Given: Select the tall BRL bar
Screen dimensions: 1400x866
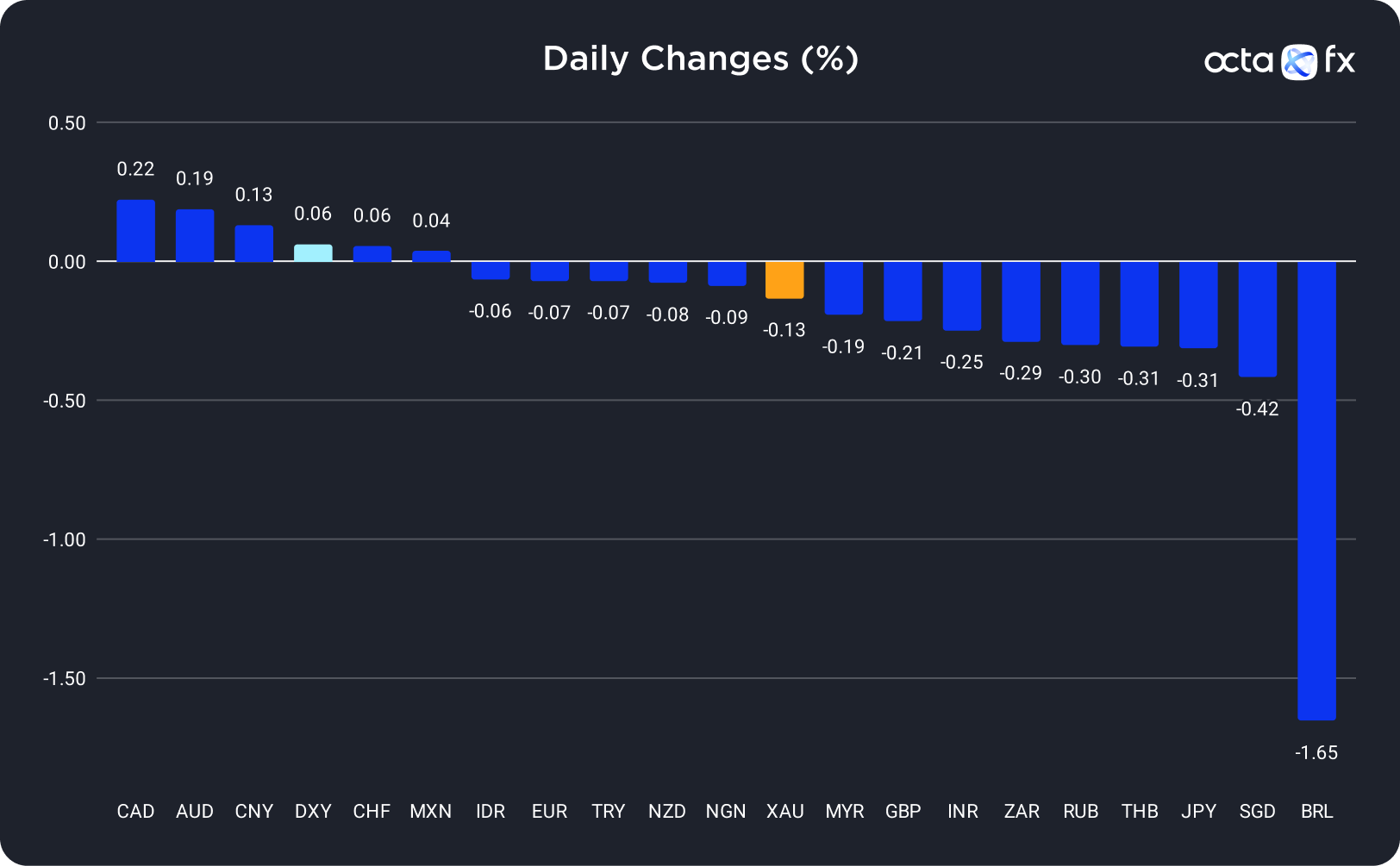Looking at the screenshot, I should [x=1316, y=489].
